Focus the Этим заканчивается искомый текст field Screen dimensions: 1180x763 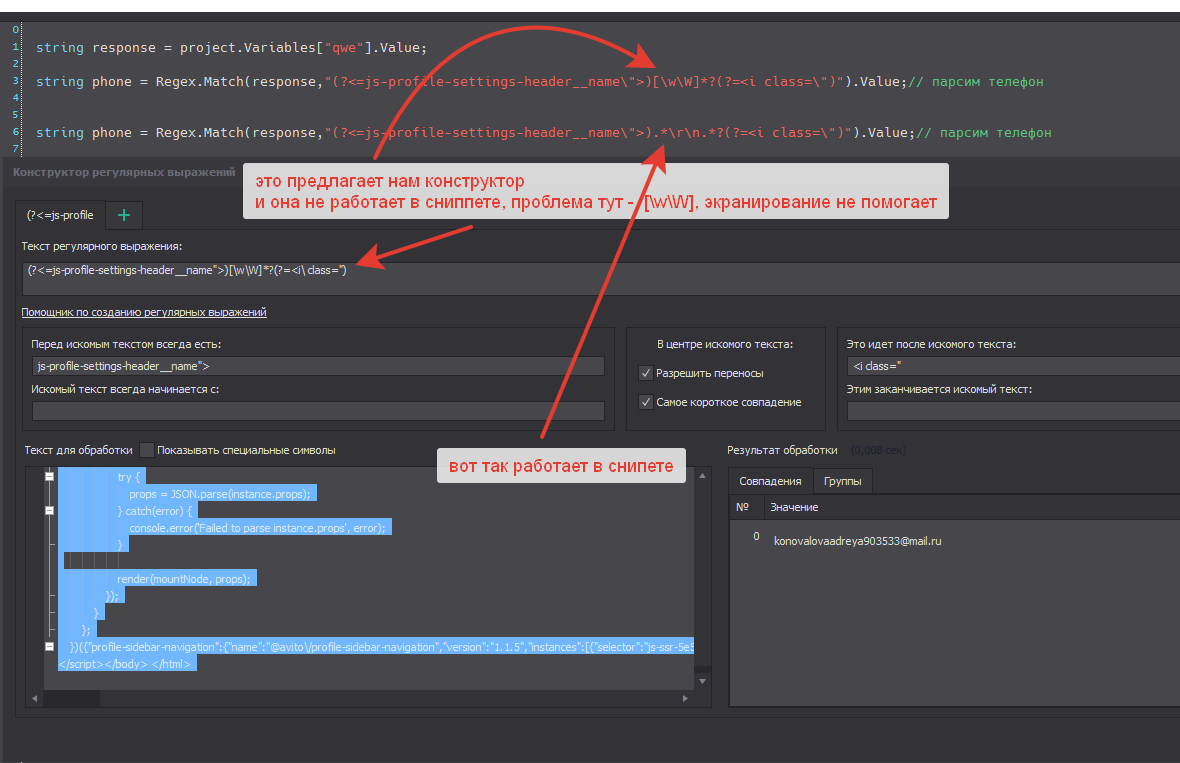pos(1014,411)
